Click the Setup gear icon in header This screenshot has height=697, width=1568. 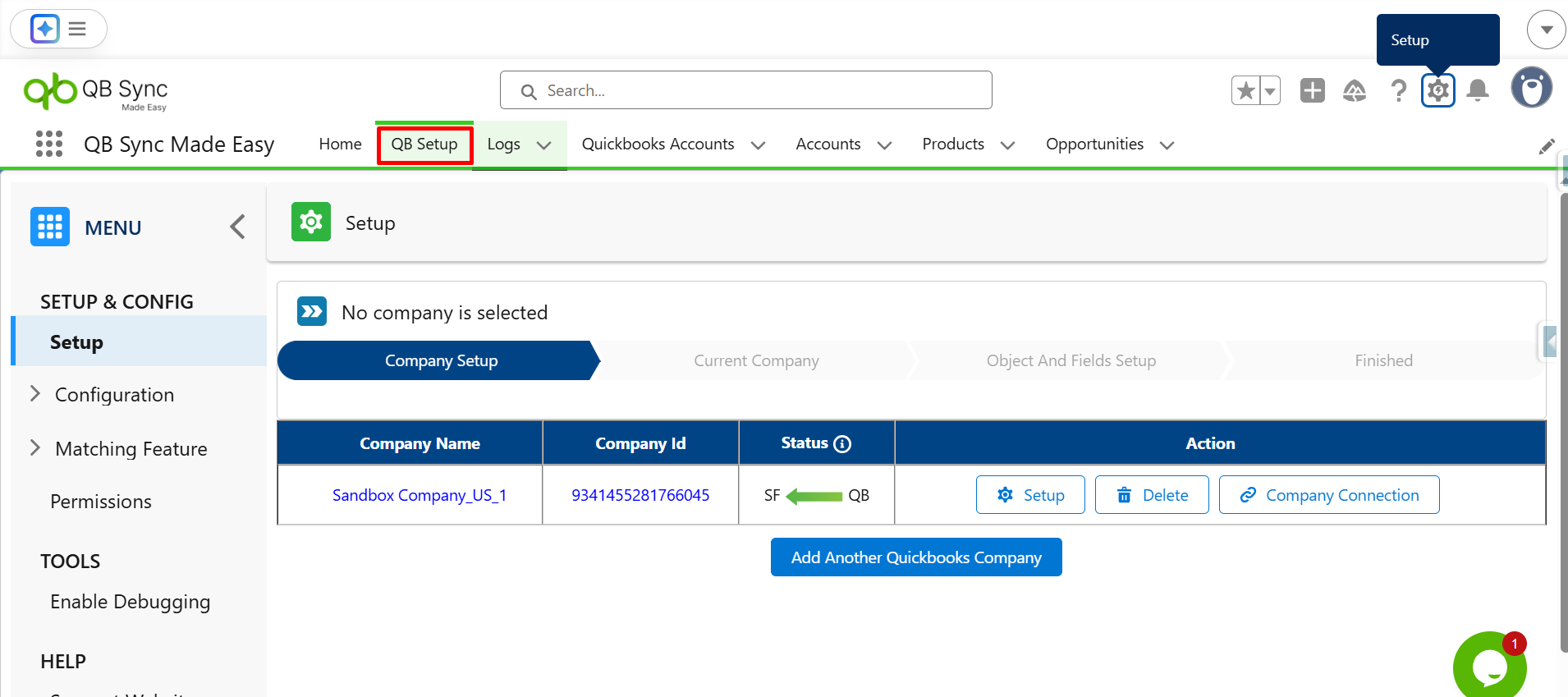click(x=1437, y=90)
